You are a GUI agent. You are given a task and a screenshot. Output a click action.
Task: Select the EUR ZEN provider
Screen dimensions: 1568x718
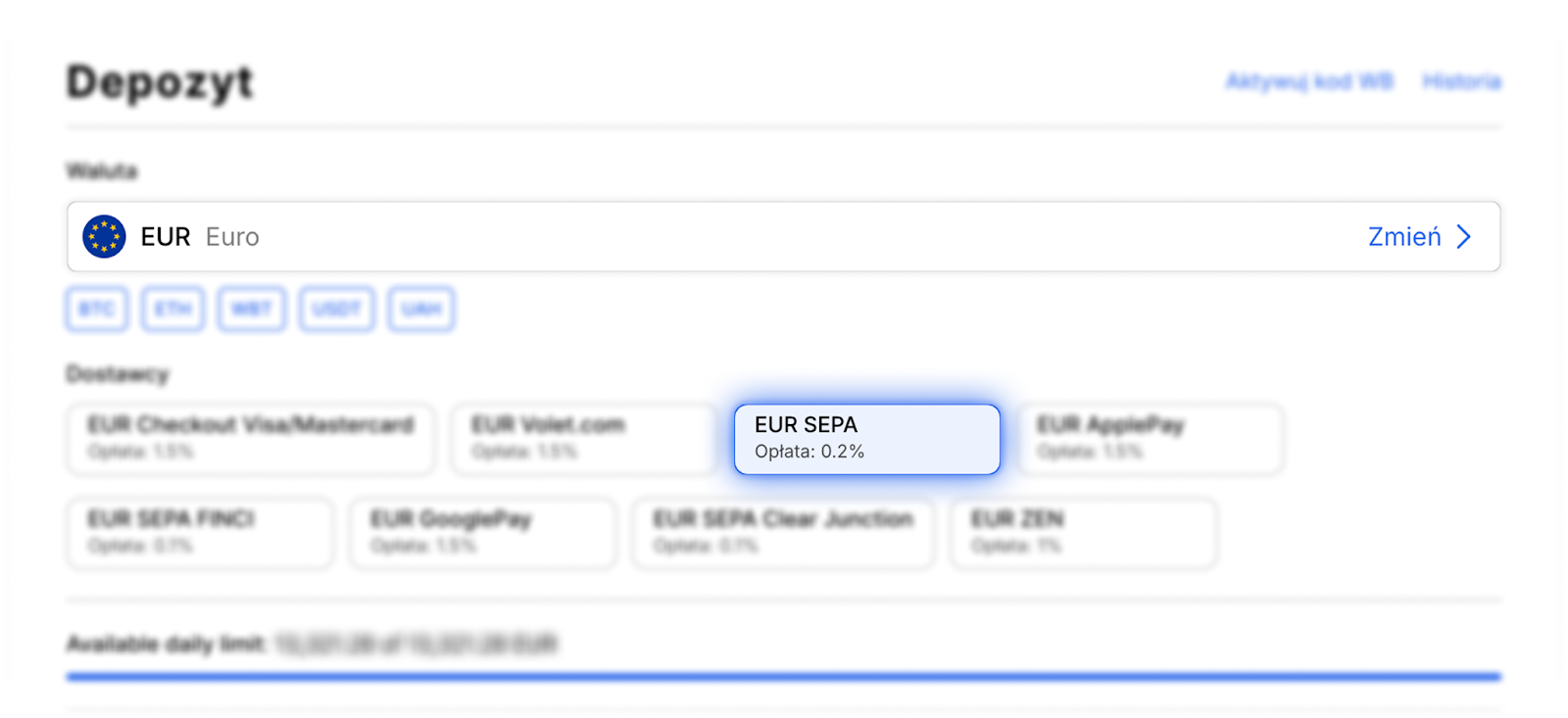coord(1084,533)
